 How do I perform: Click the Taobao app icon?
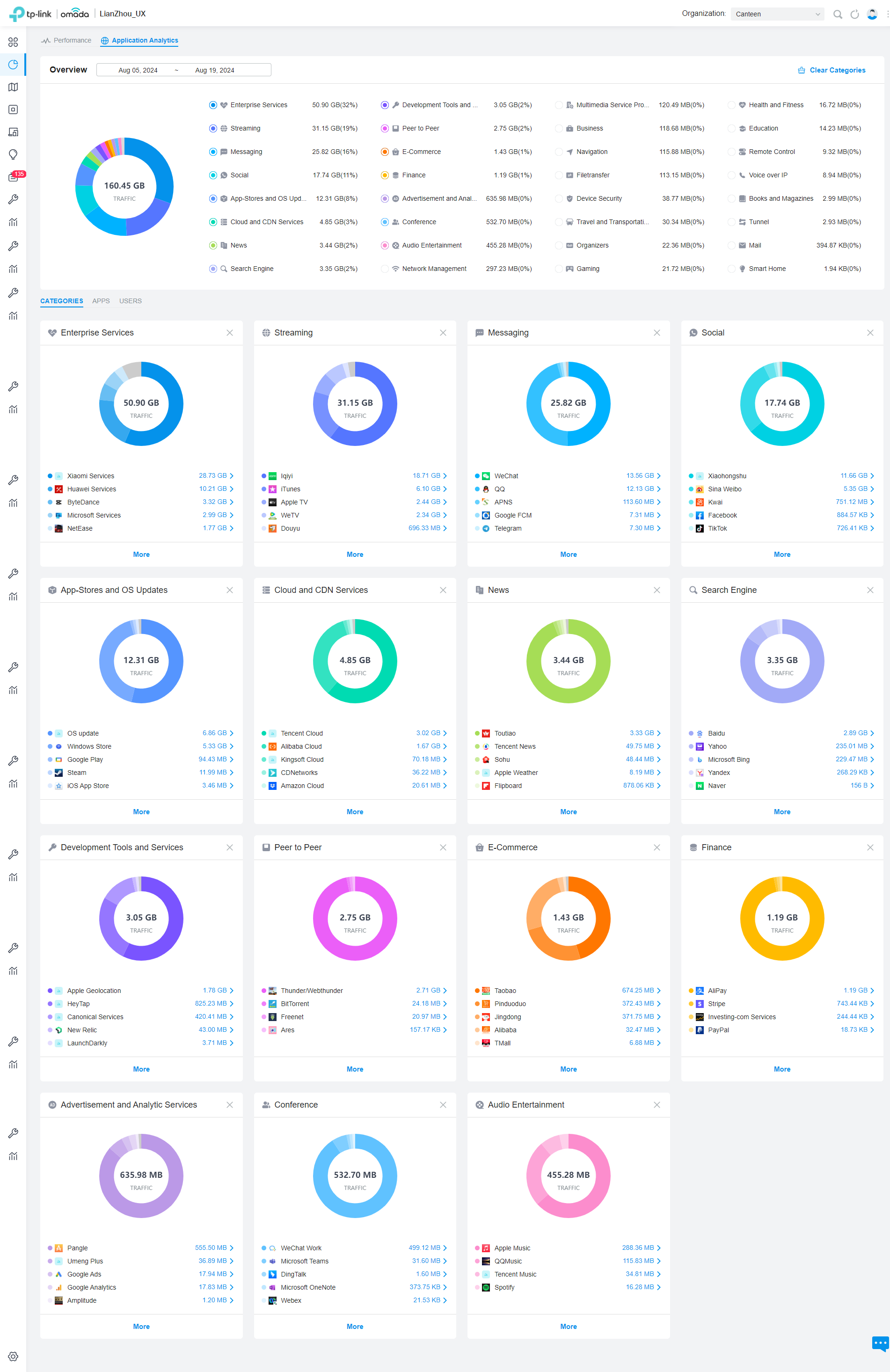coord(486,991)
